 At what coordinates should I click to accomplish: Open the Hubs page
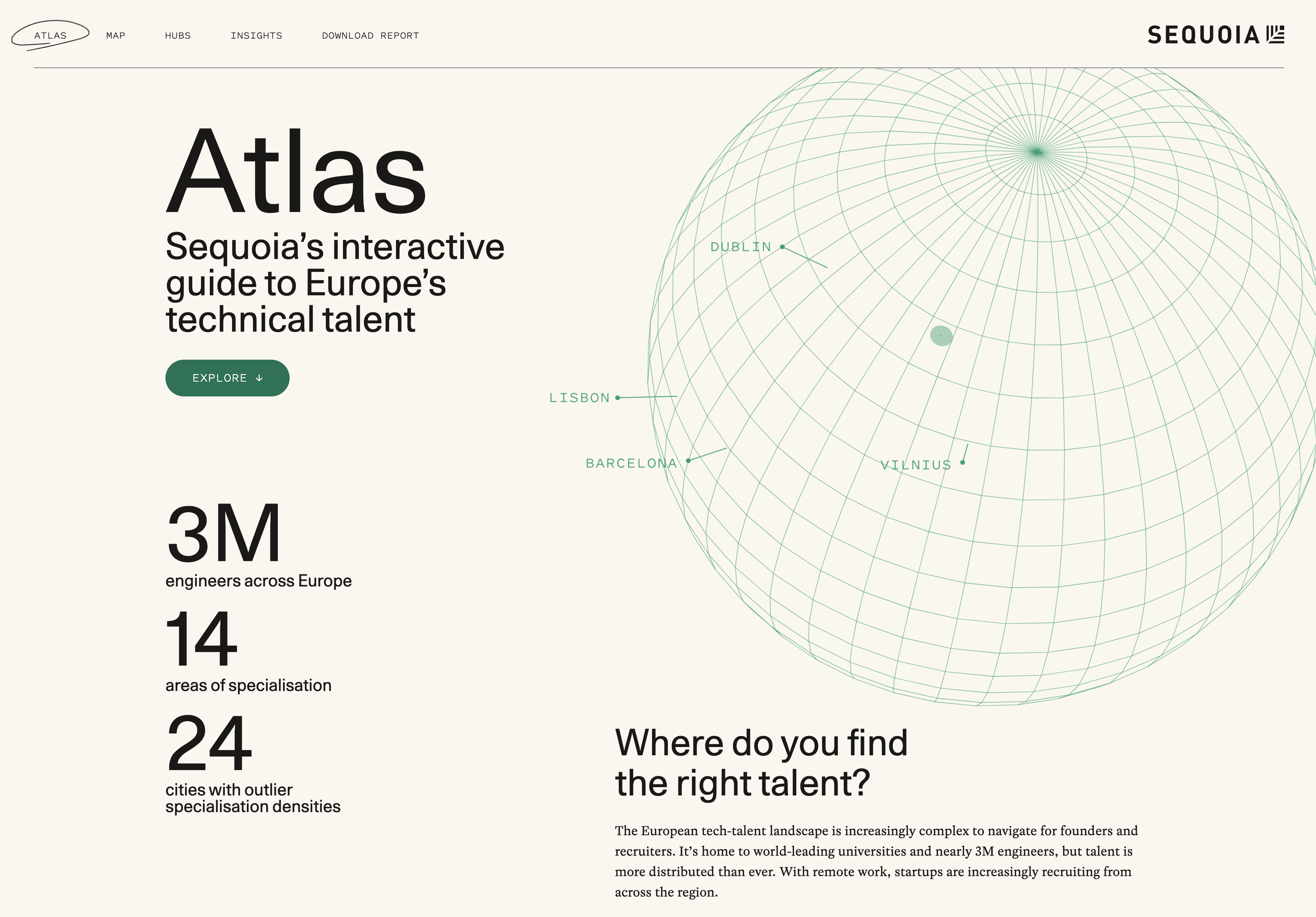178,36
